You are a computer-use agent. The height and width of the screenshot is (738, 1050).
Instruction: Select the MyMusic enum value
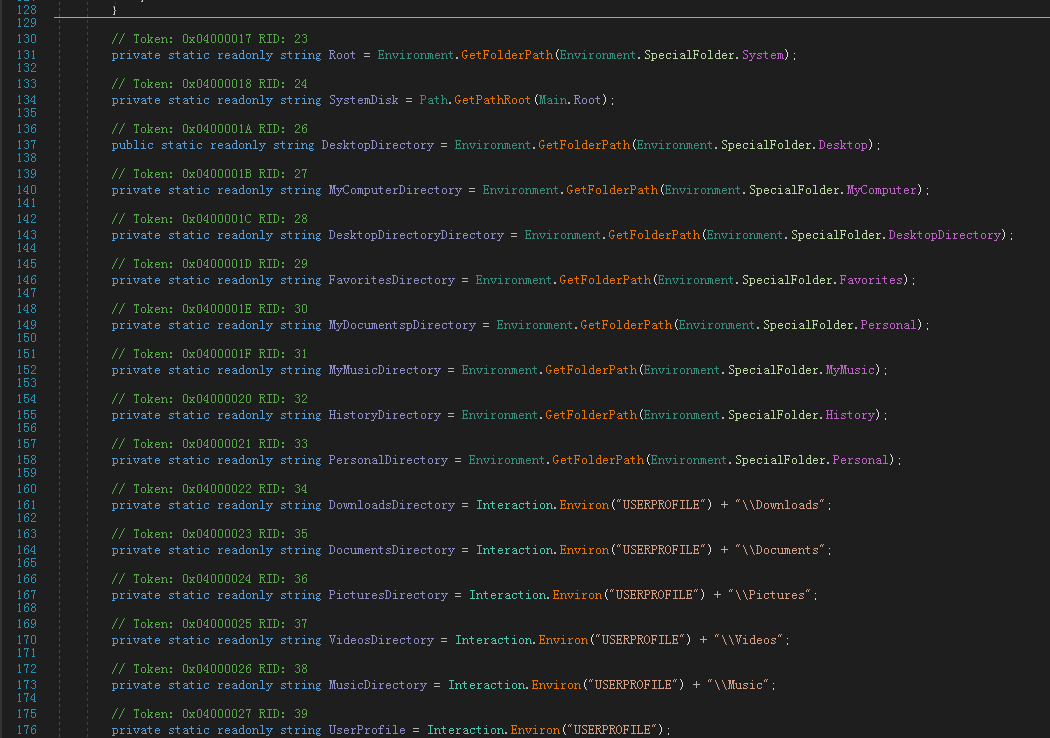(850, 370)
